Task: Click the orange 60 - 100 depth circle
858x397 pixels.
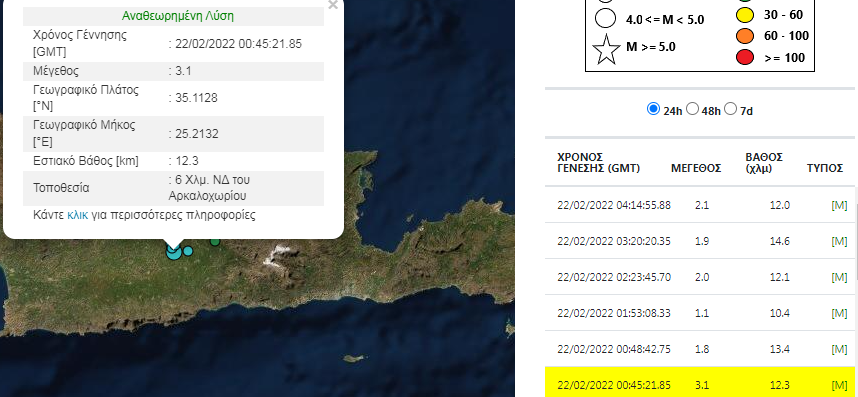Action: (x=745, y=36)
